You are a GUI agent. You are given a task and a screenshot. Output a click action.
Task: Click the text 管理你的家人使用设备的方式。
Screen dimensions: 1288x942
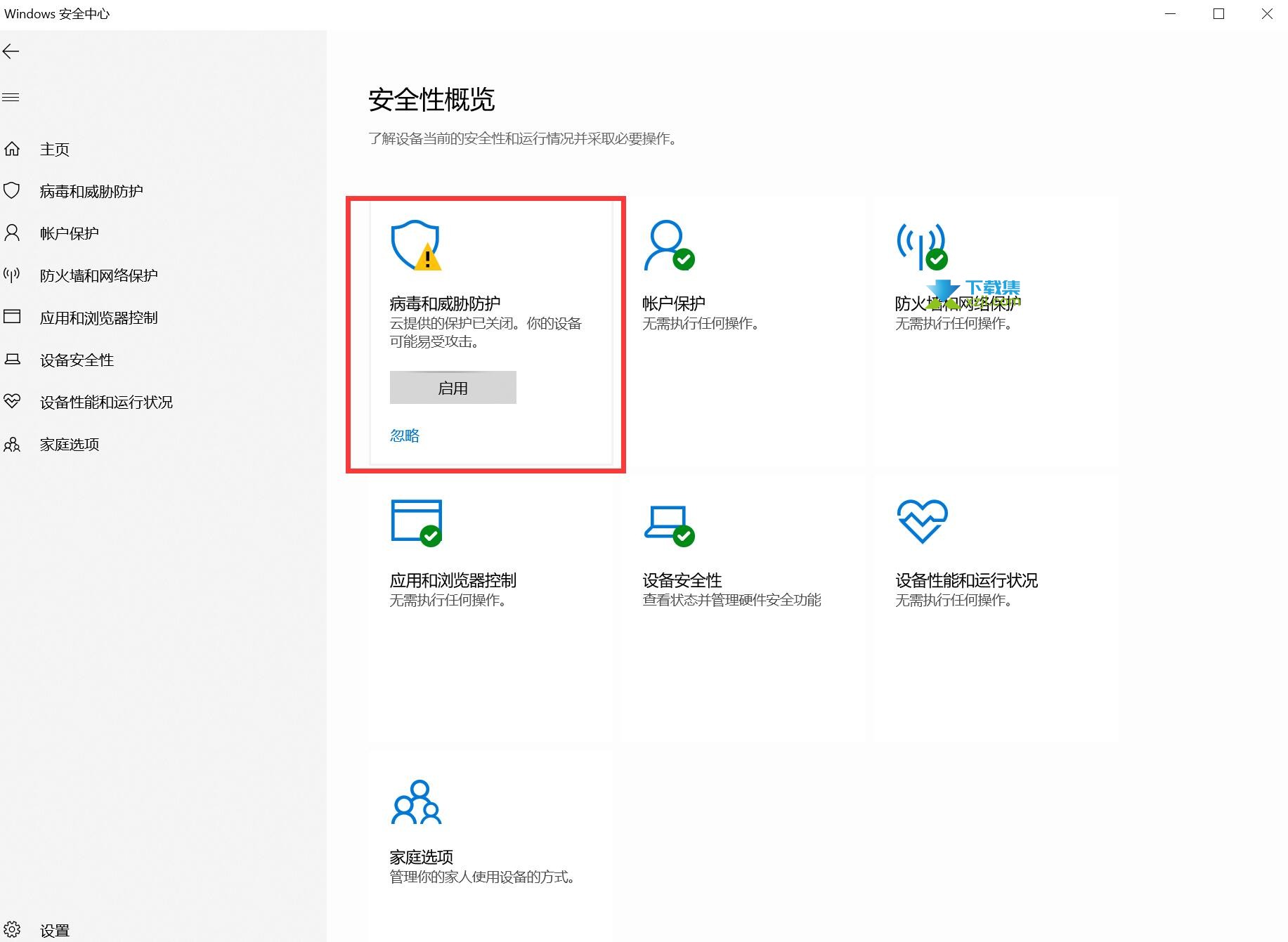pyautogui.click(x=483, y=877)
